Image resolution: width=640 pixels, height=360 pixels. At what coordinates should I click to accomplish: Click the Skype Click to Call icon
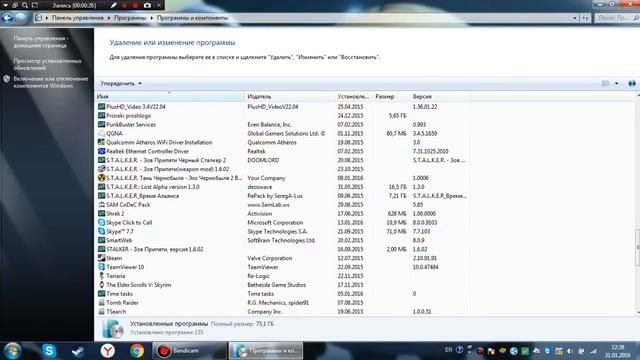pos(101,222)
